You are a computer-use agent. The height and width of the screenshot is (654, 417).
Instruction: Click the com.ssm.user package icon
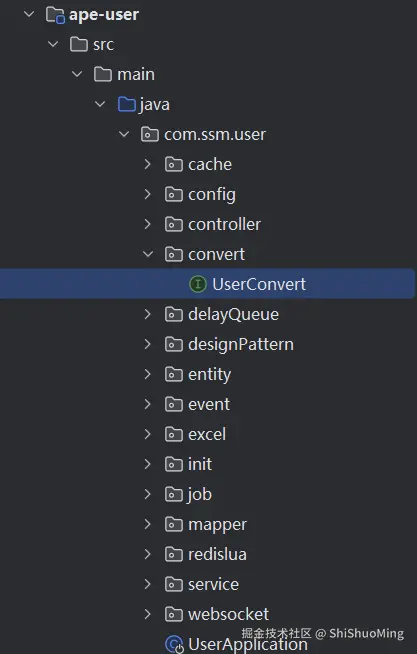(150, 134)
